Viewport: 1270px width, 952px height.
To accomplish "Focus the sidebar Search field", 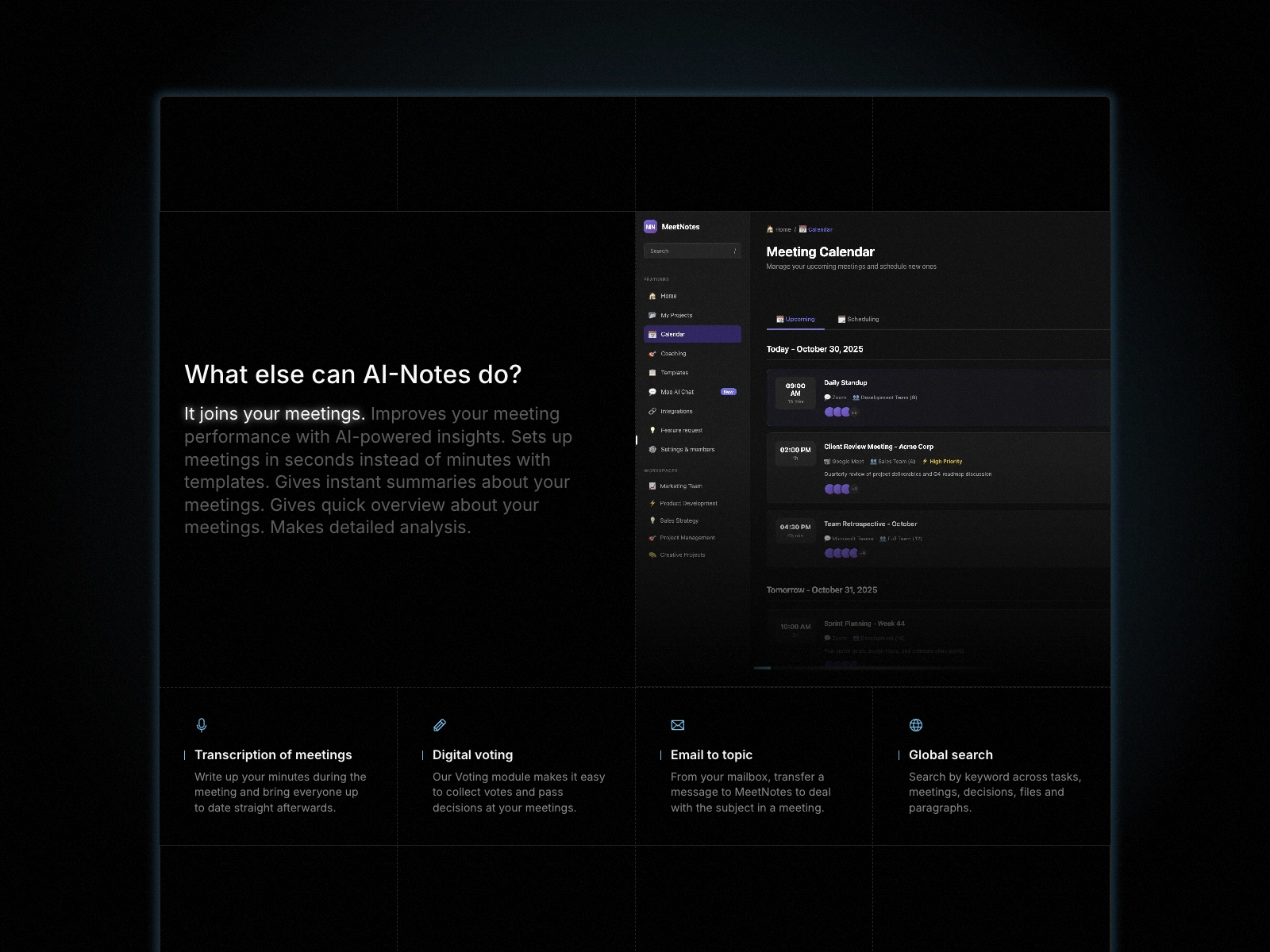I will 692,251.
